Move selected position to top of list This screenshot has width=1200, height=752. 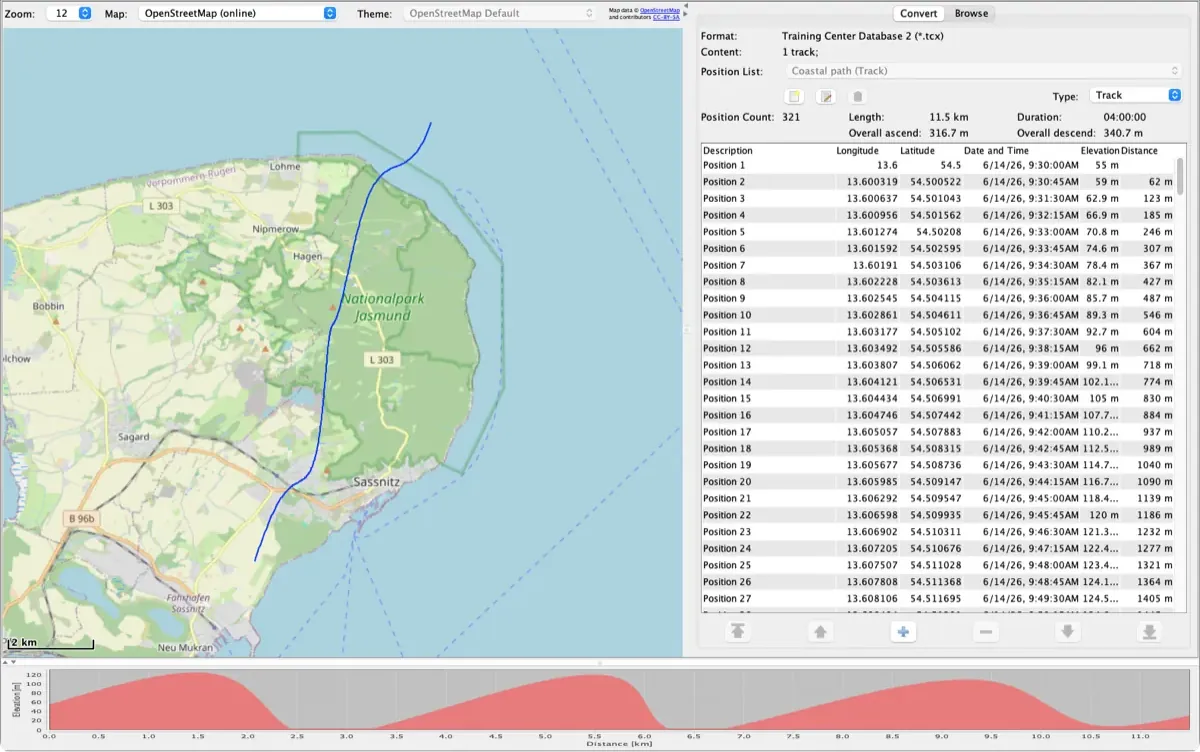point(737,632)
